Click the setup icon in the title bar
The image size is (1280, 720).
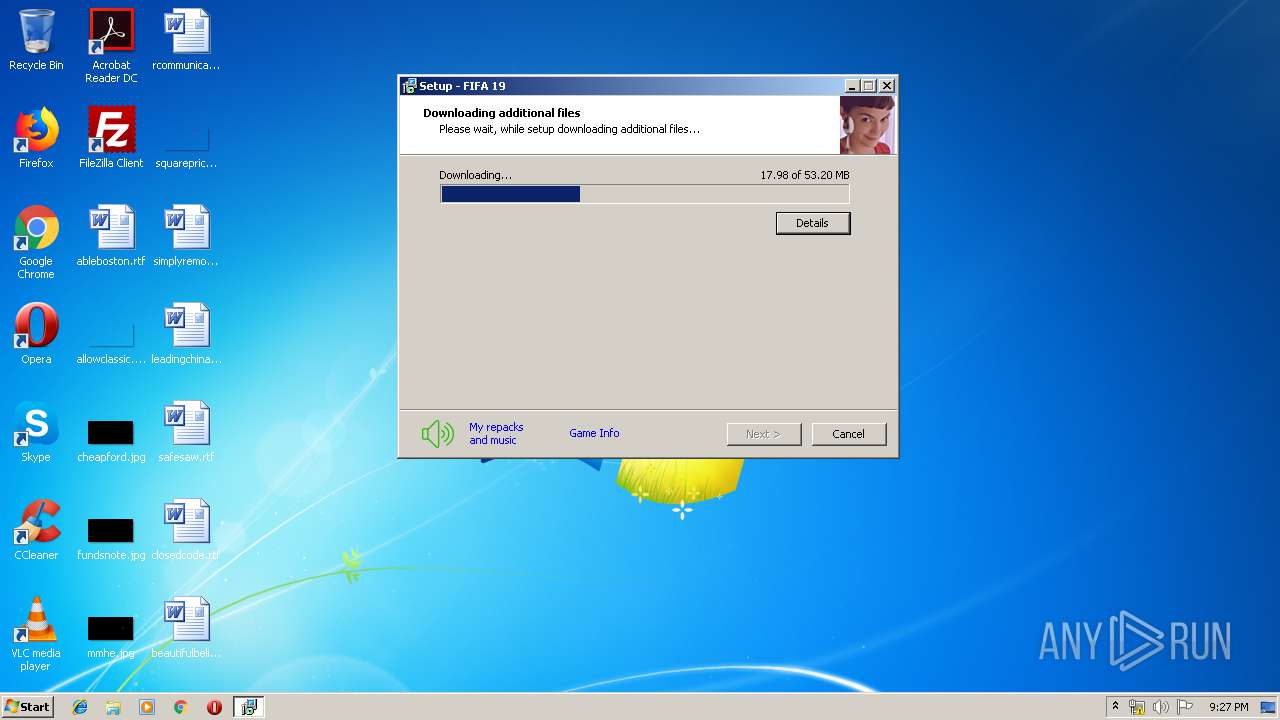point(409,86)
